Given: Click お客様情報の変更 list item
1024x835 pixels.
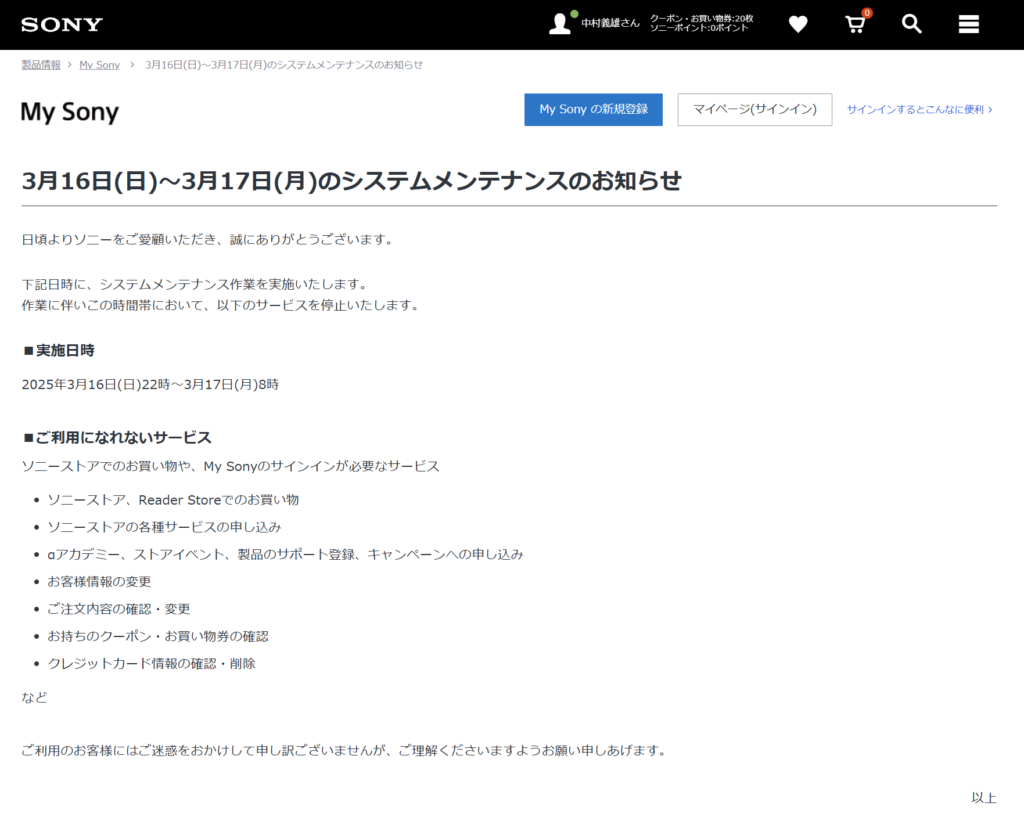Looking at the screenshot, I should (99, 582).
